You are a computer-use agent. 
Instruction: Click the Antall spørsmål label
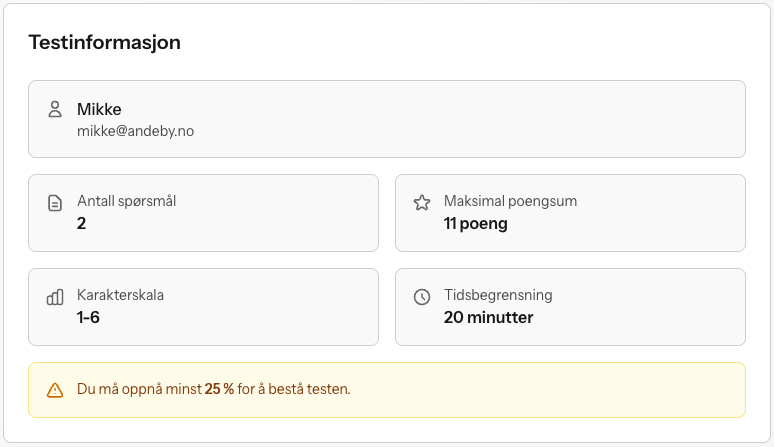coord(126,201)
